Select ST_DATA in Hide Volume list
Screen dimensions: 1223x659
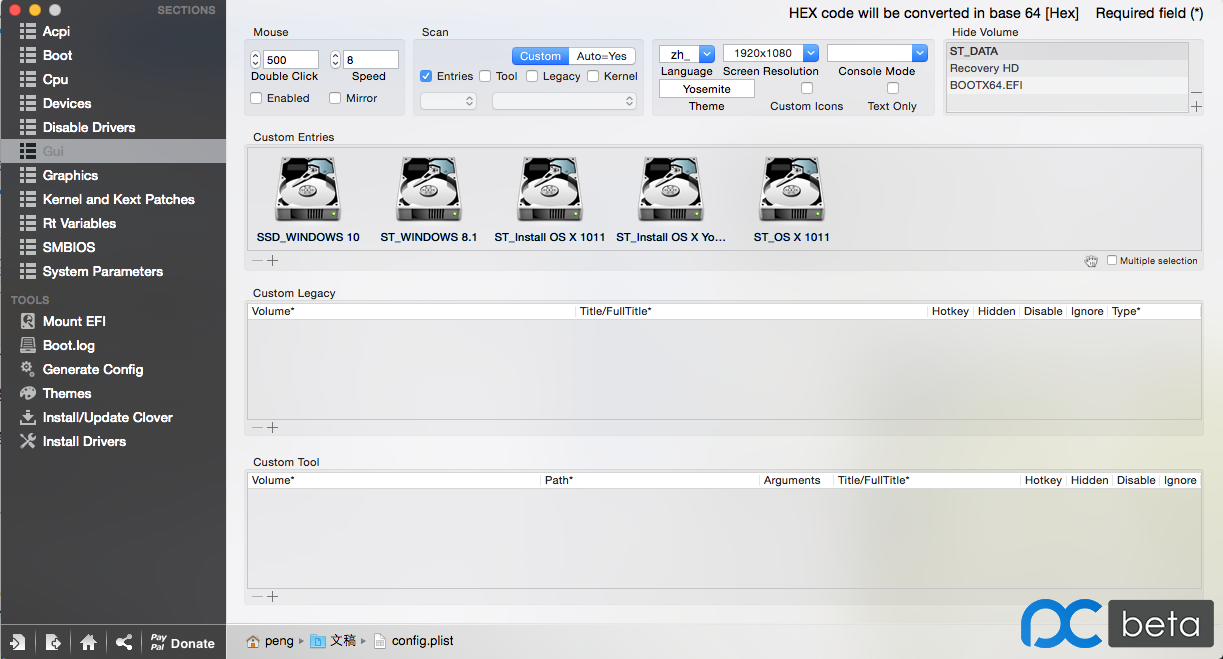coord(1067,51)
